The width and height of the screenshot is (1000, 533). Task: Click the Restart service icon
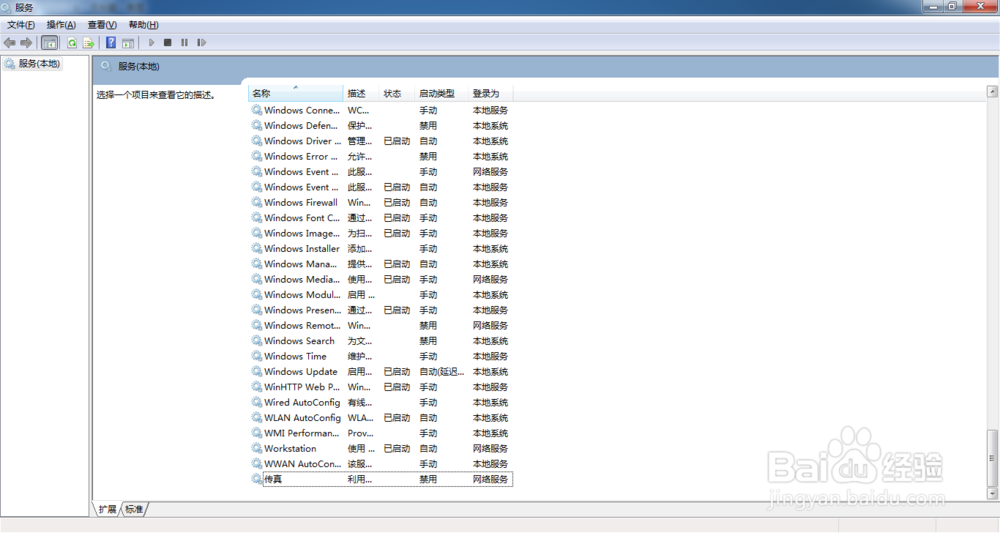pos(202,43)
